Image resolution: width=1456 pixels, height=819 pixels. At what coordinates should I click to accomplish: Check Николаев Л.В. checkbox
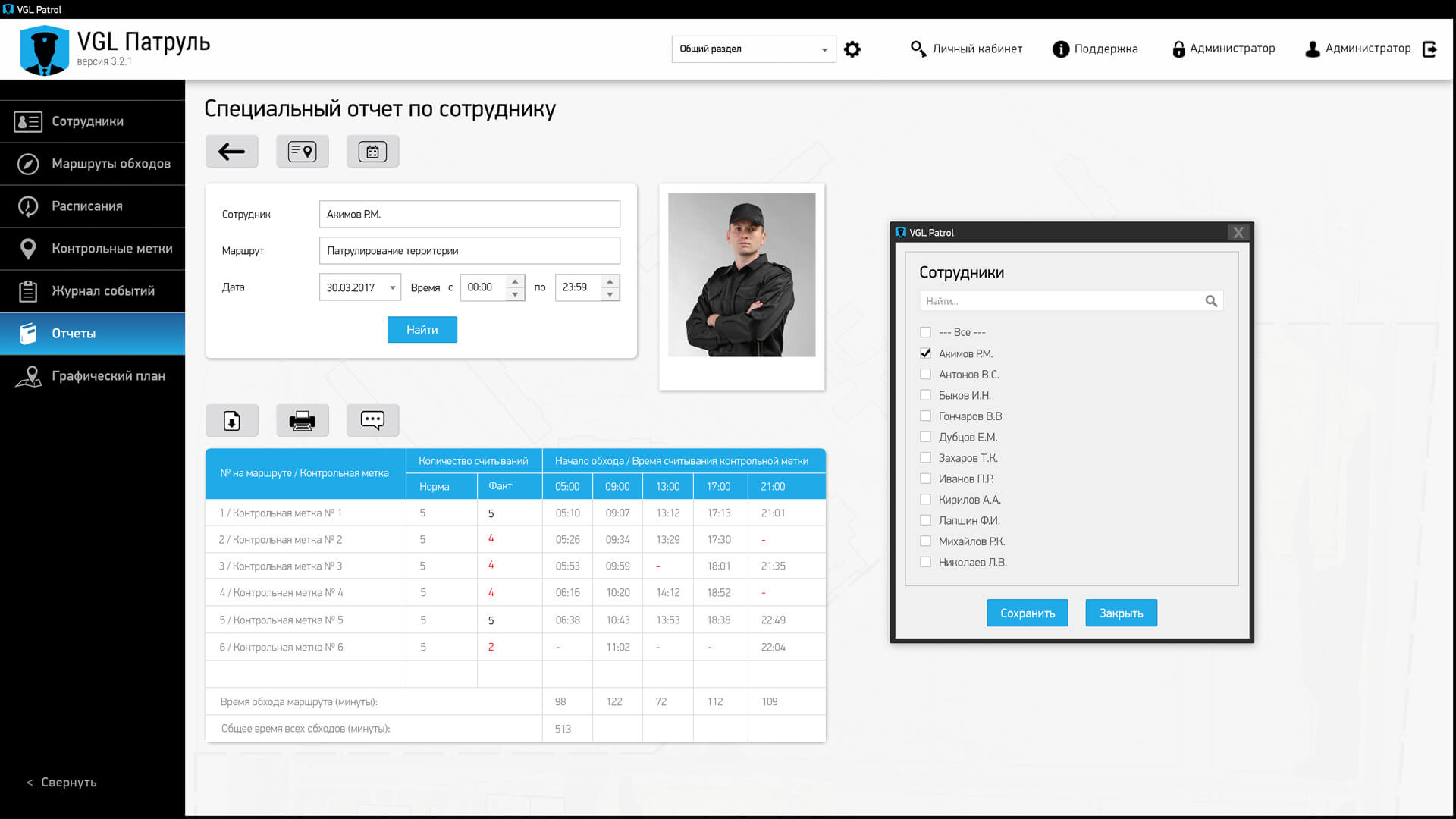coord(925,562)
